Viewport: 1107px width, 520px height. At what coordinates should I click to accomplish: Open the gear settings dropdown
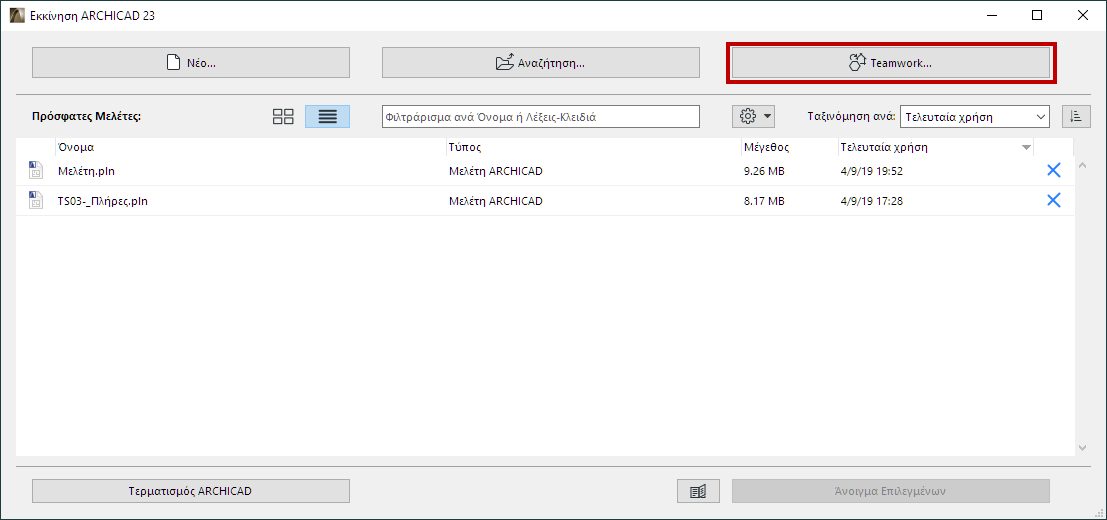point(753,116)
